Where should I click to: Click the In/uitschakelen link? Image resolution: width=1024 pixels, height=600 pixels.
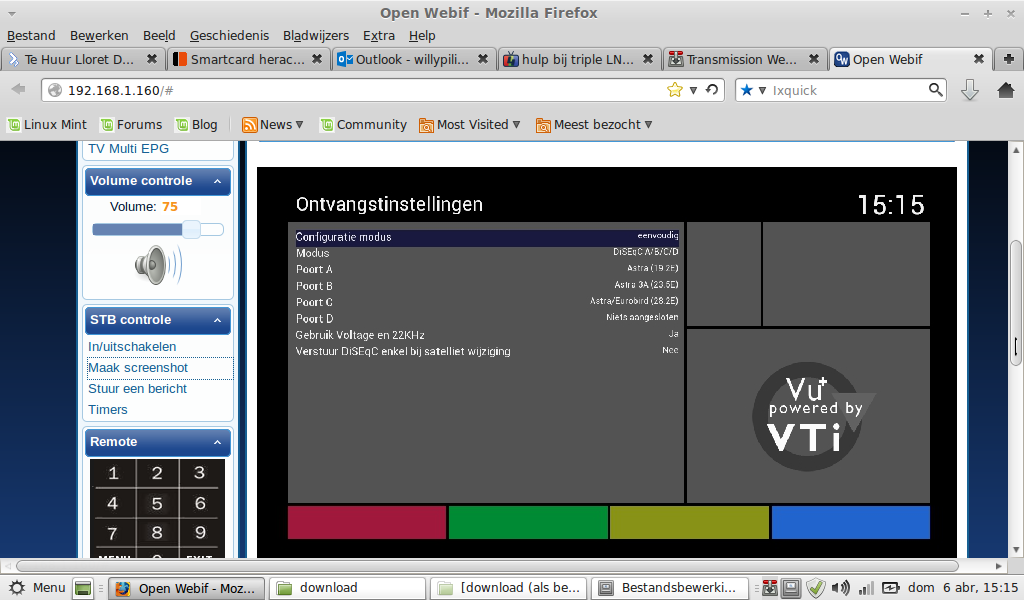coord(132,347)
